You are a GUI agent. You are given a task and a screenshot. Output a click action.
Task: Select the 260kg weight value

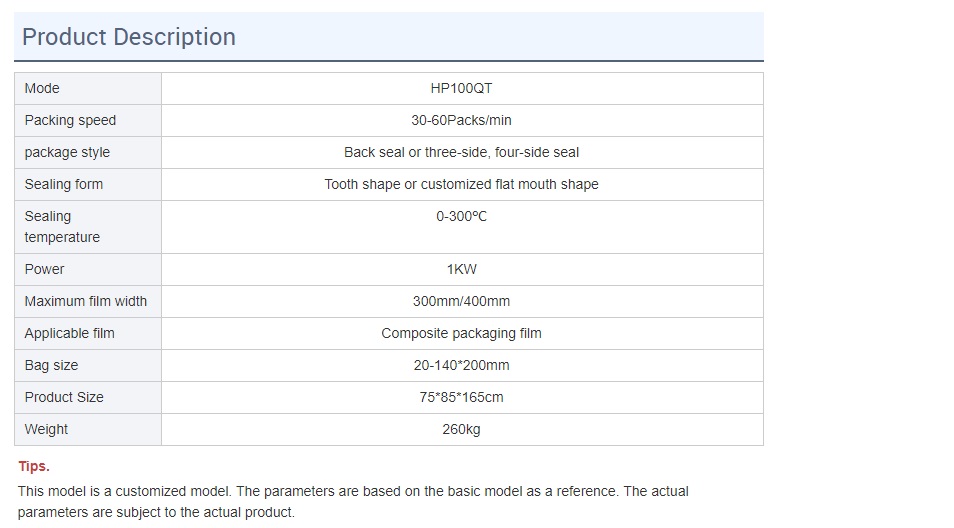tap(461, 429)
